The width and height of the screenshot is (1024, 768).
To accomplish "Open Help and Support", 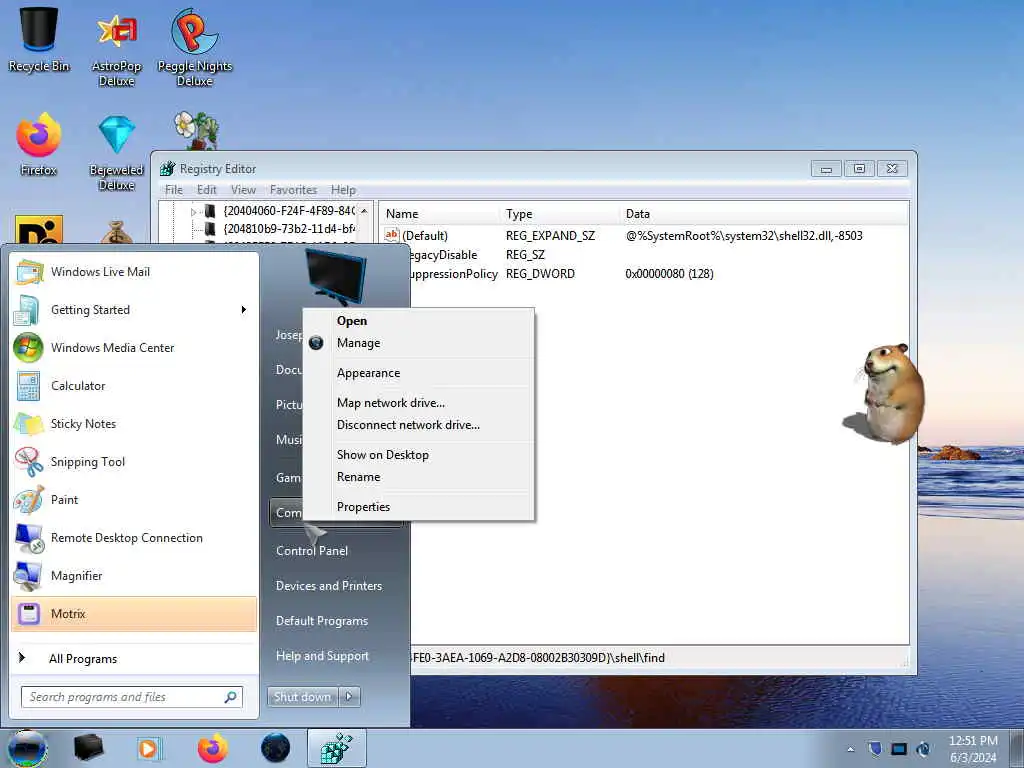I will coord(322,656).
